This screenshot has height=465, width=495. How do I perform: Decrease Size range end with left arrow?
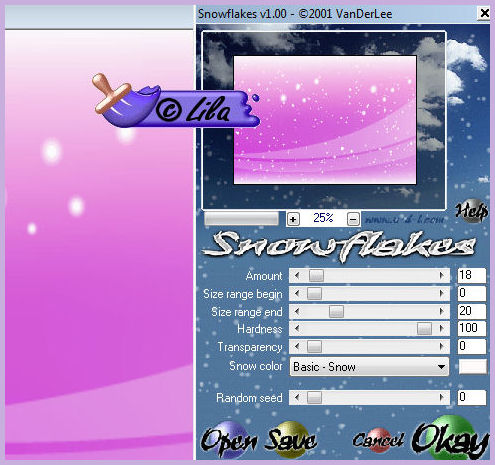(297, 312)
